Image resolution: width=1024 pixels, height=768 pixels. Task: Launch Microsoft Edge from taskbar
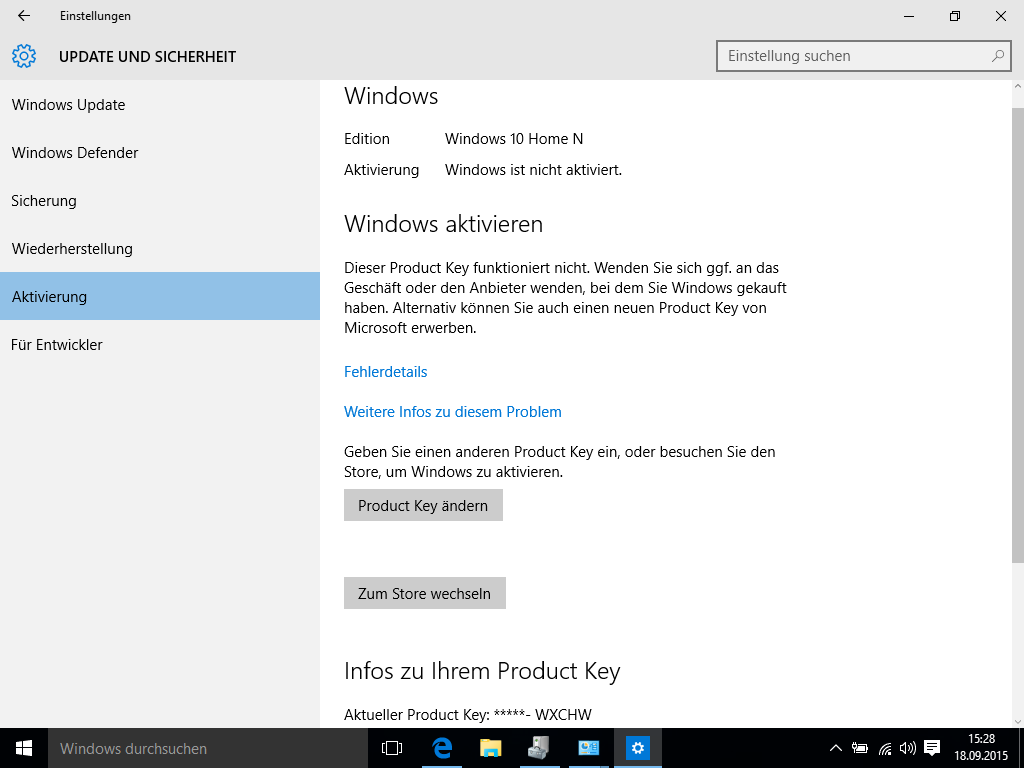[x=442, y=748]
